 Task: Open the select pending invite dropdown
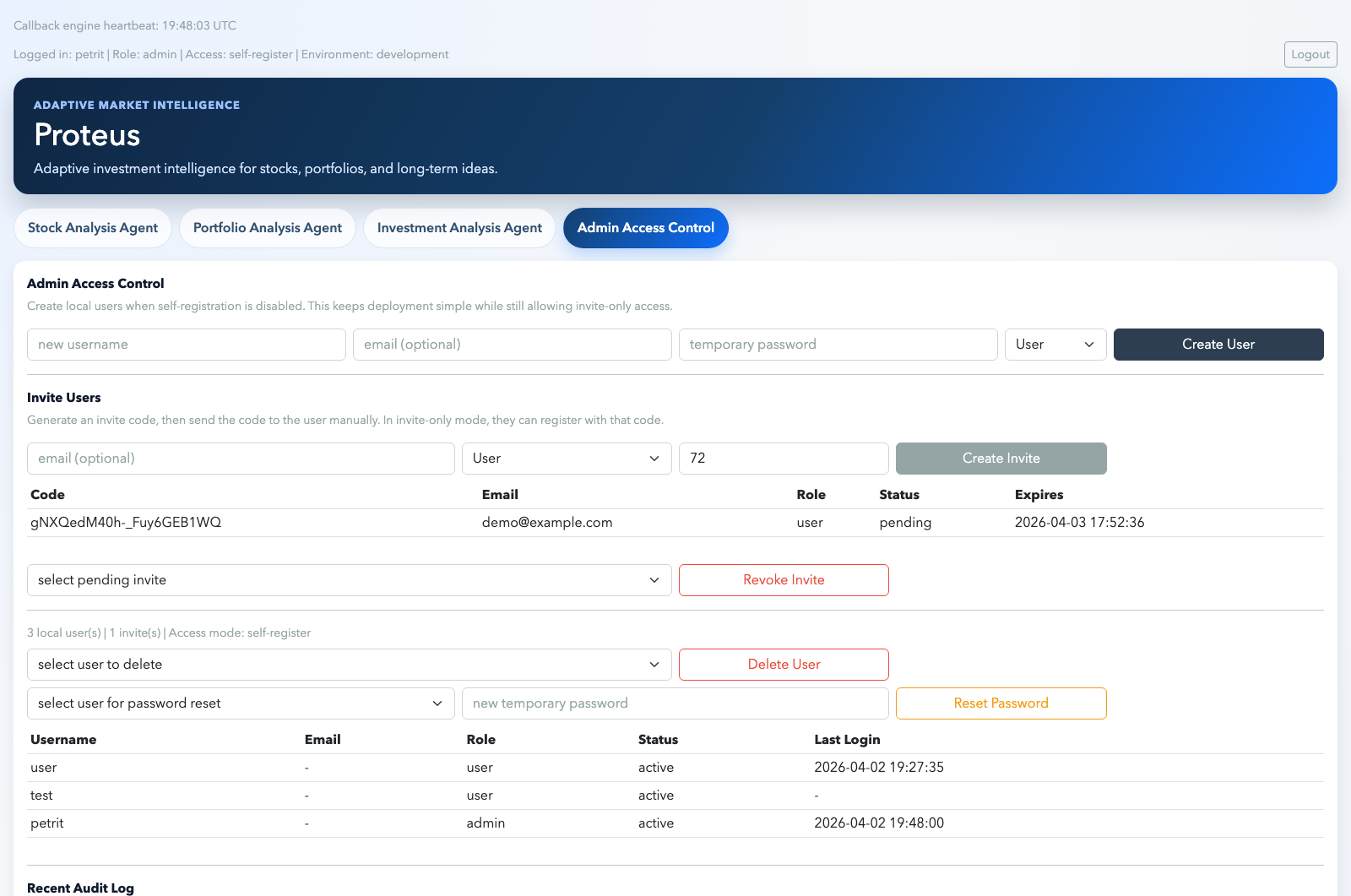349,579
